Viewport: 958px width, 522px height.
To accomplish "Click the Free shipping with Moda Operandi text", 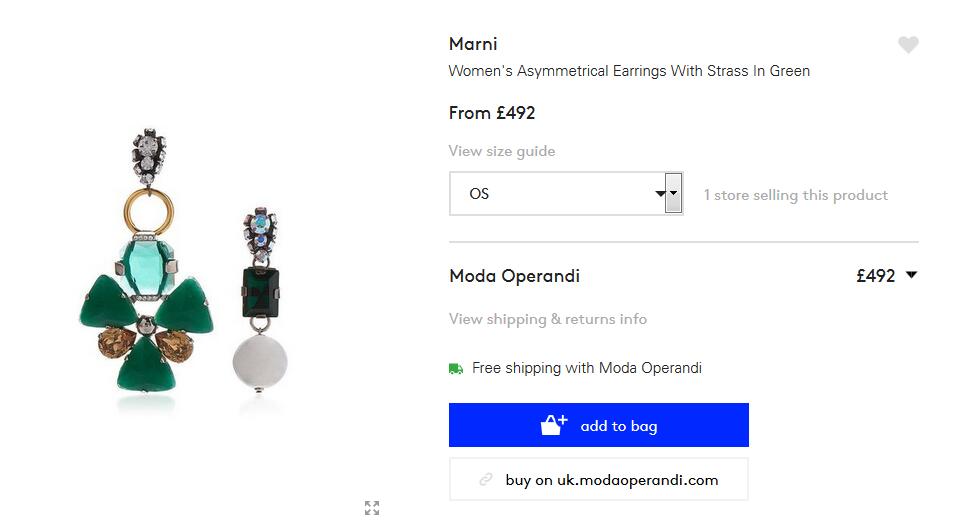I will (x=587, y=368).
